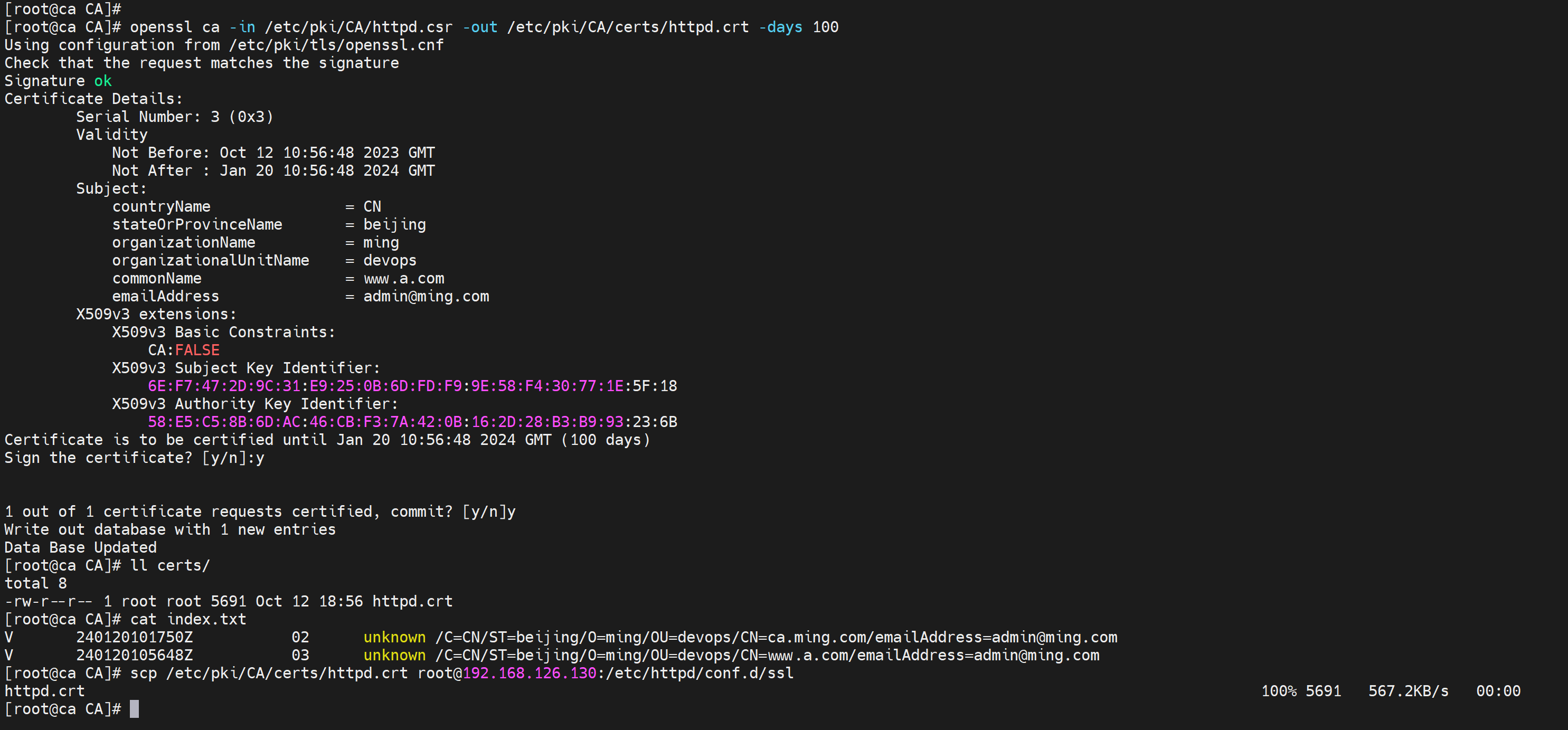The height and width of the screenshot is (730, 1568).
Task: Click the green 'ok' signature status
Action: pos(103,80)
